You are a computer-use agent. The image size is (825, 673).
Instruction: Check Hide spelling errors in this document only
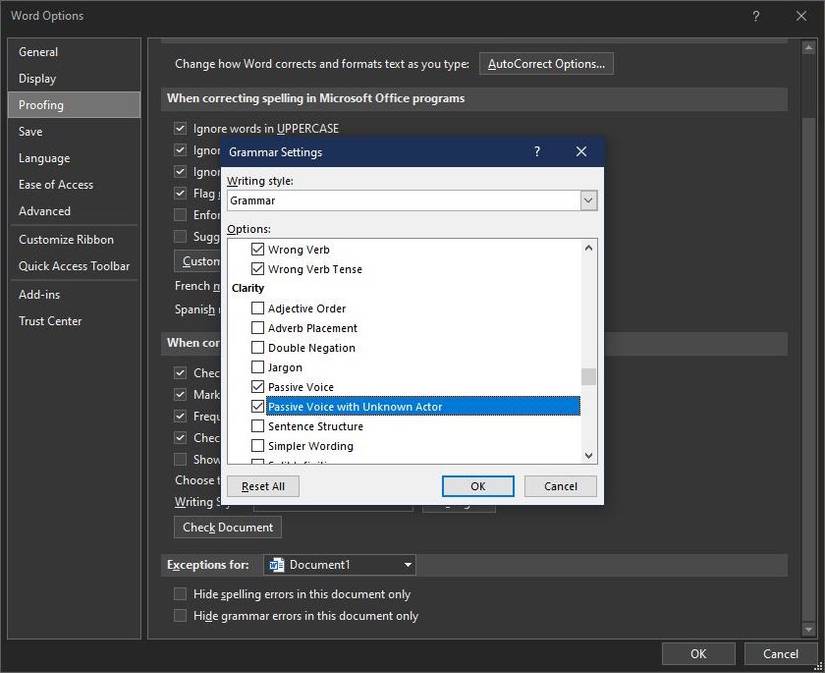click(x=181, y=594)
